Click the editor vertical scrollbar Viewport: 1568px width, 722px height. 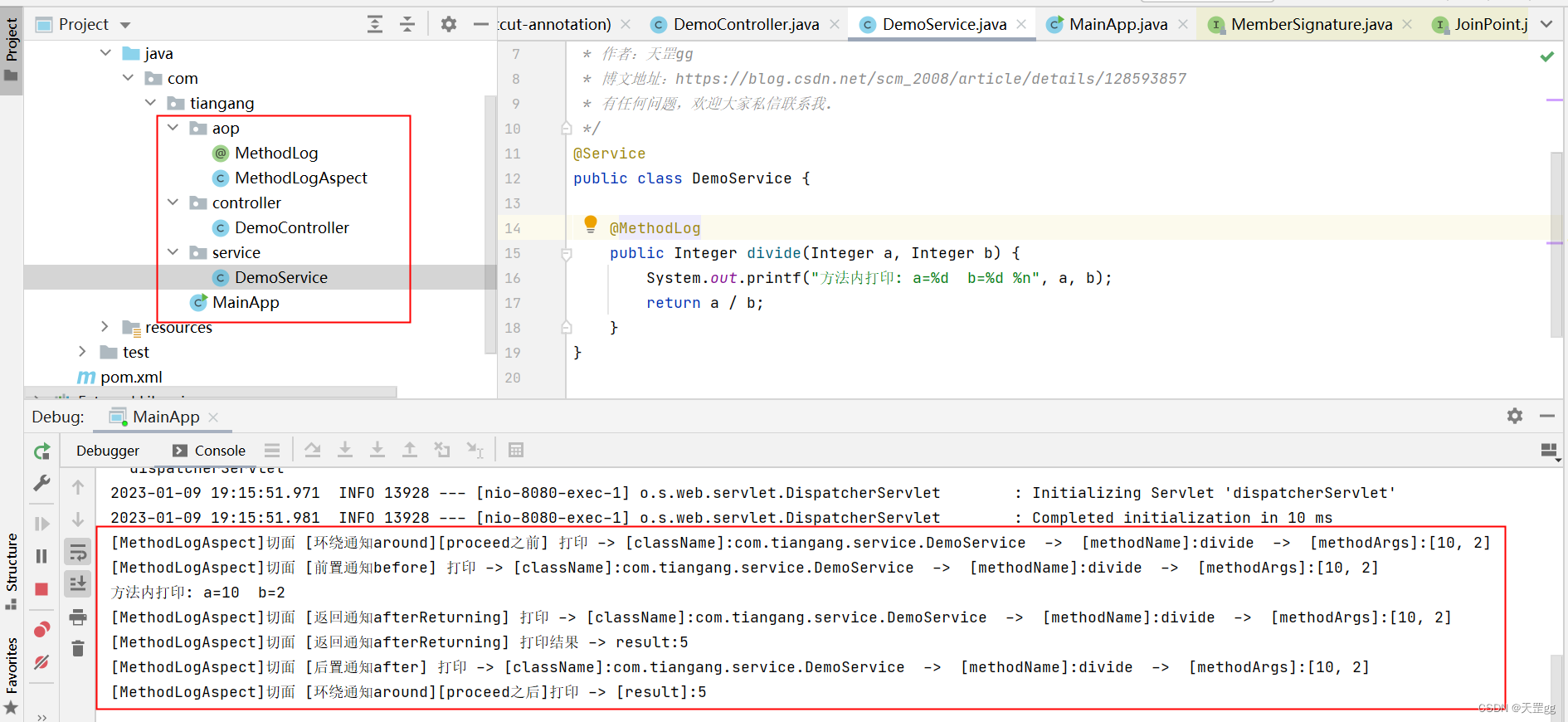(x=1557, y=245)
